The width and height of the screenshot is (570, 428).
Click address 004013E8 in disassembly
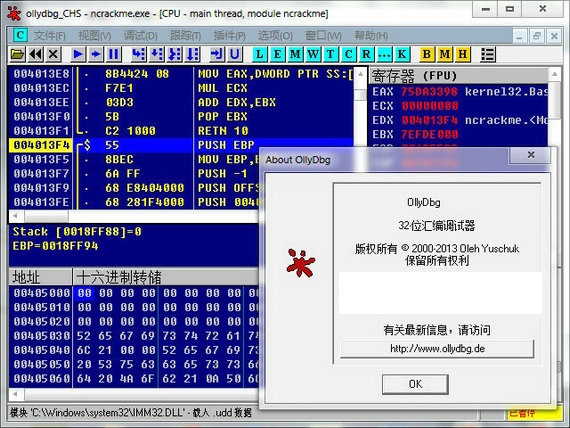point(41,74)
